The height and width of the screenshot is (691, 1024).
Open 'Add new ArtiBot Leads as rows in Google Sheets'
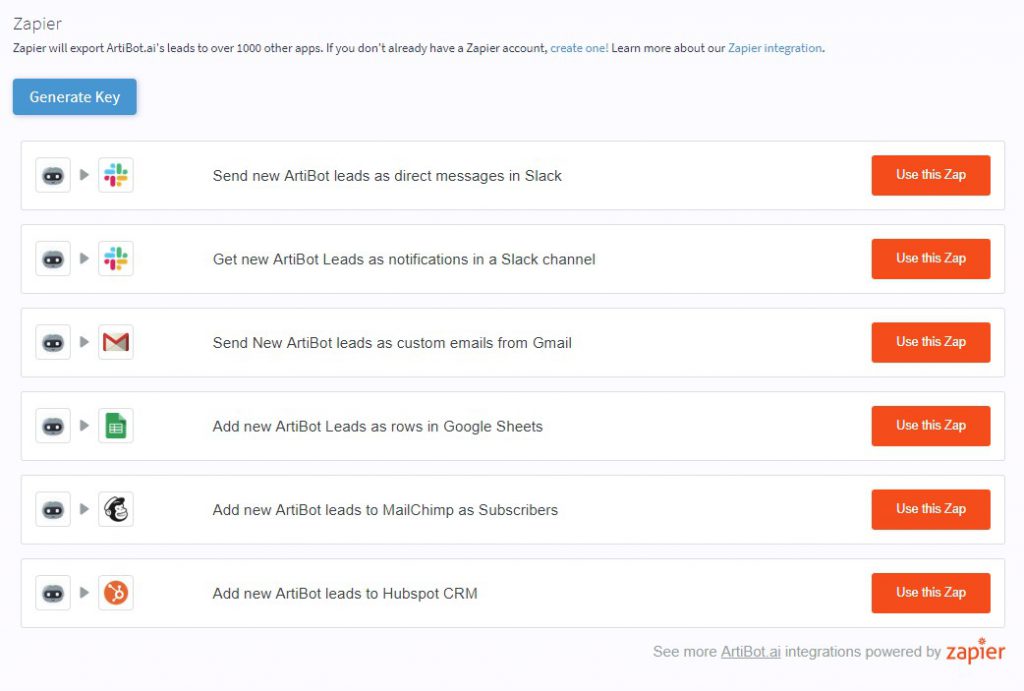click(377, 426)
